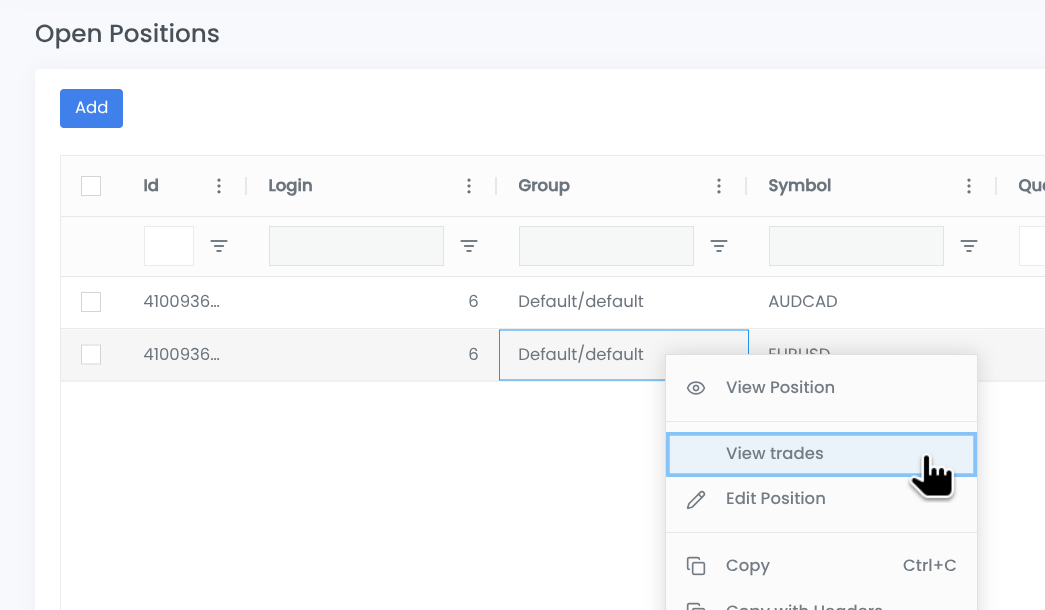Select View Position from context menu
1045x610 pixels.
(x=780, y=388)
